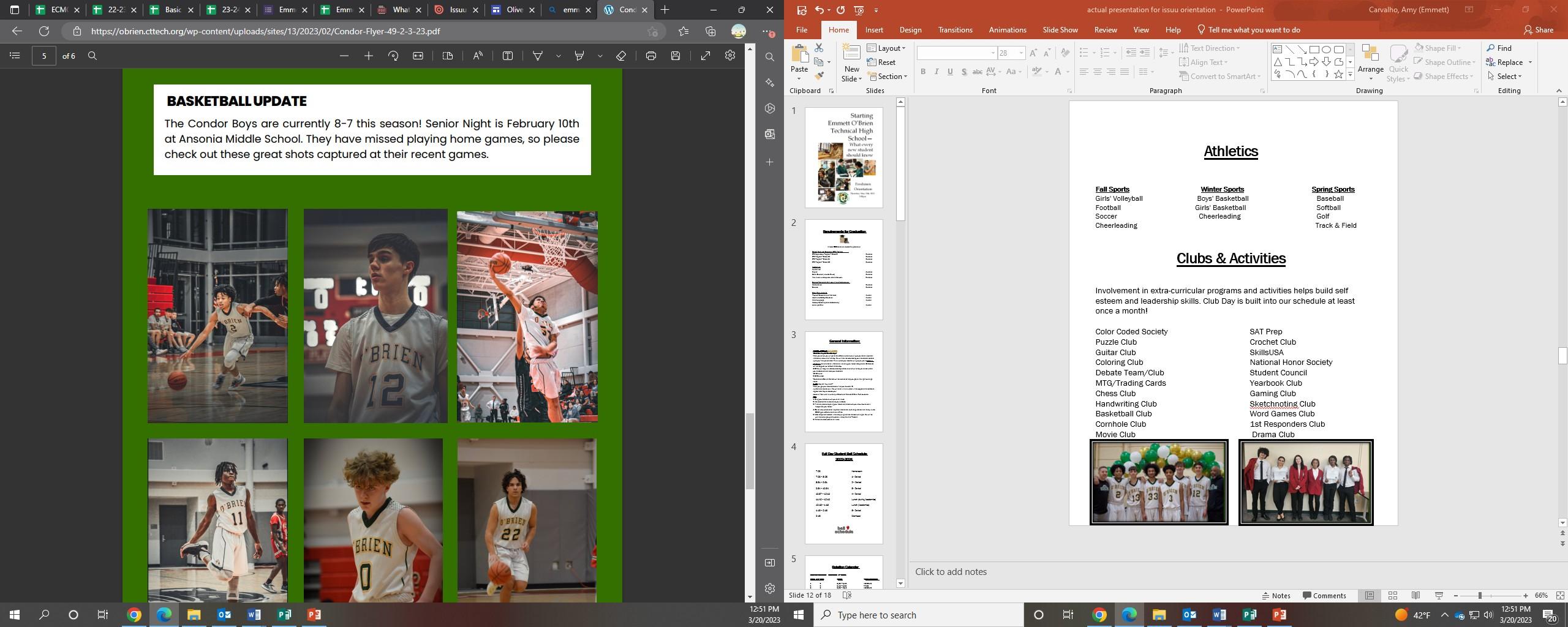This screenshot has width=1568, height=627.
Task: Open PDF page view options
Action: (x=448, y=56)
